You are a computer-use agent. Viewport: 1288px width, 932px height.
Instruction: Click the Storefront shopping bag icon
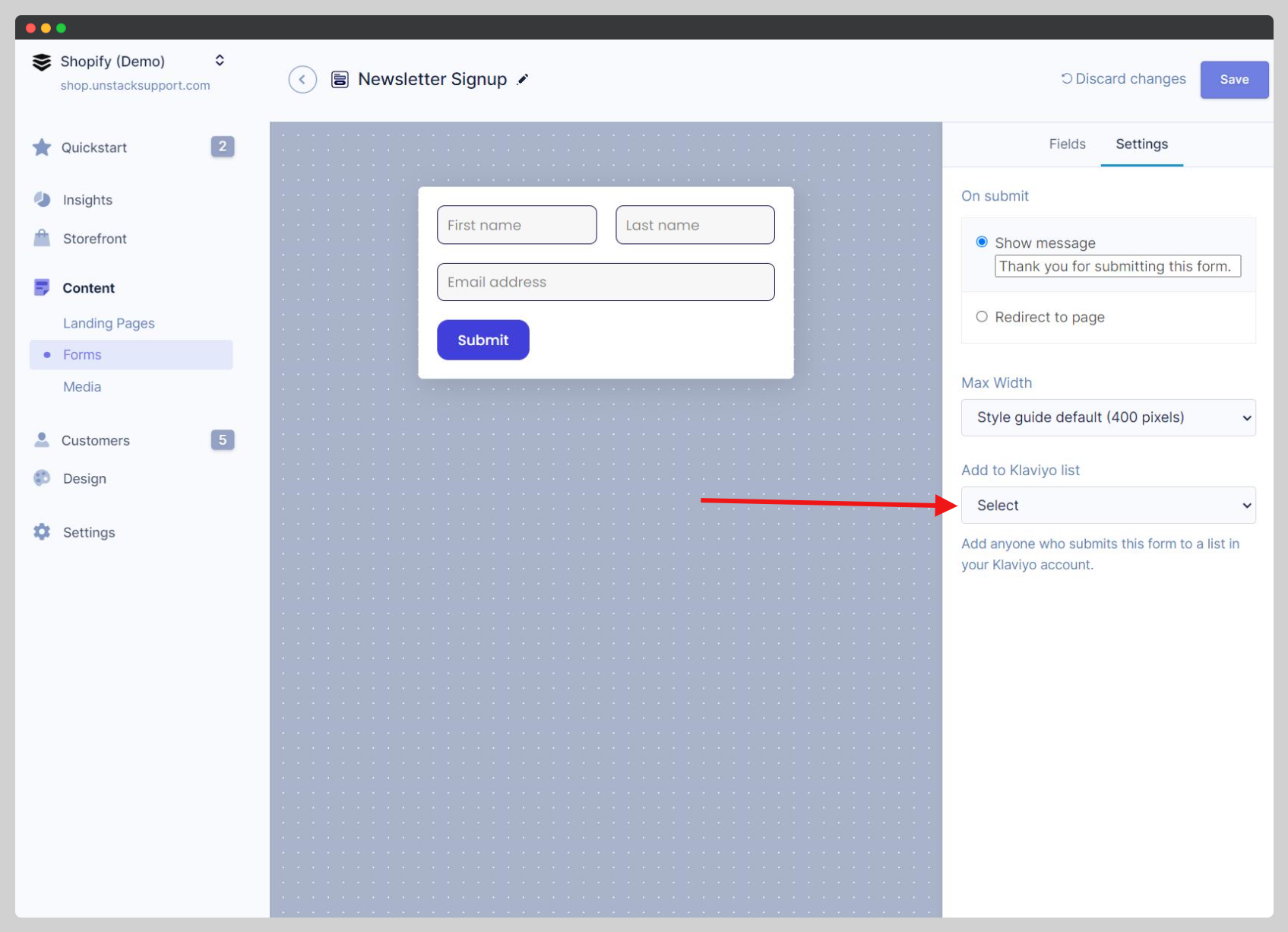tap(42, 238)
